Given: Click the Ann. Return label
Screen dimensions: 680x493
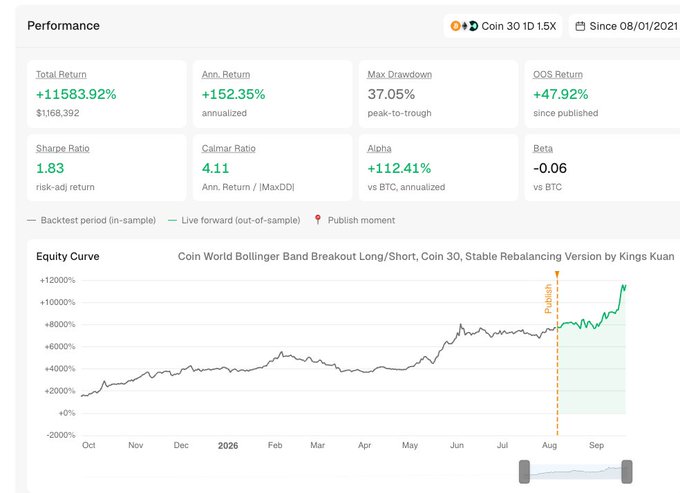Looking at the screenshot, I should click(226, 75).
